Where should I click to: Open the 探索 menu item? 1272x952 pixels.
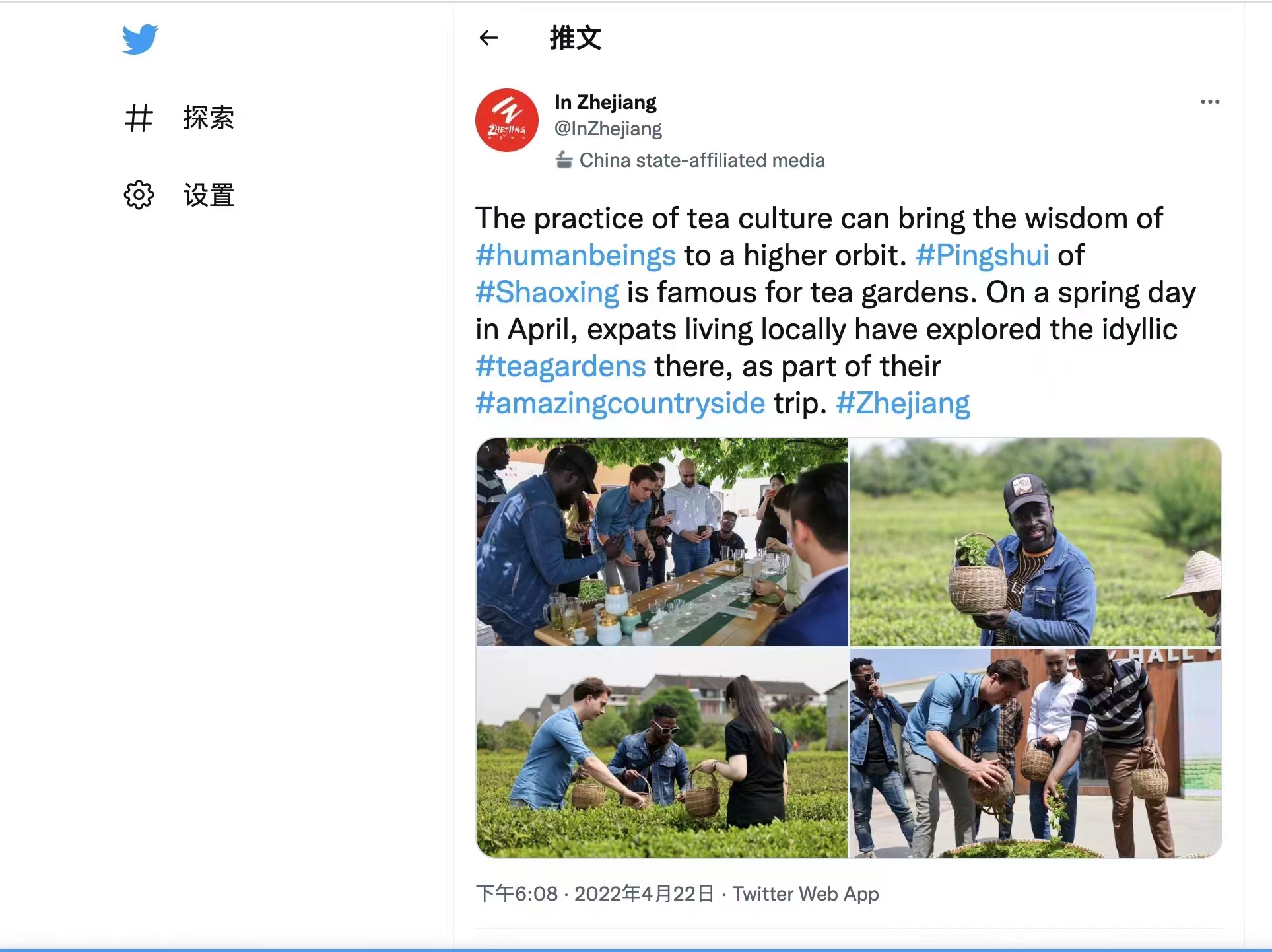click(x=209, y=118)
